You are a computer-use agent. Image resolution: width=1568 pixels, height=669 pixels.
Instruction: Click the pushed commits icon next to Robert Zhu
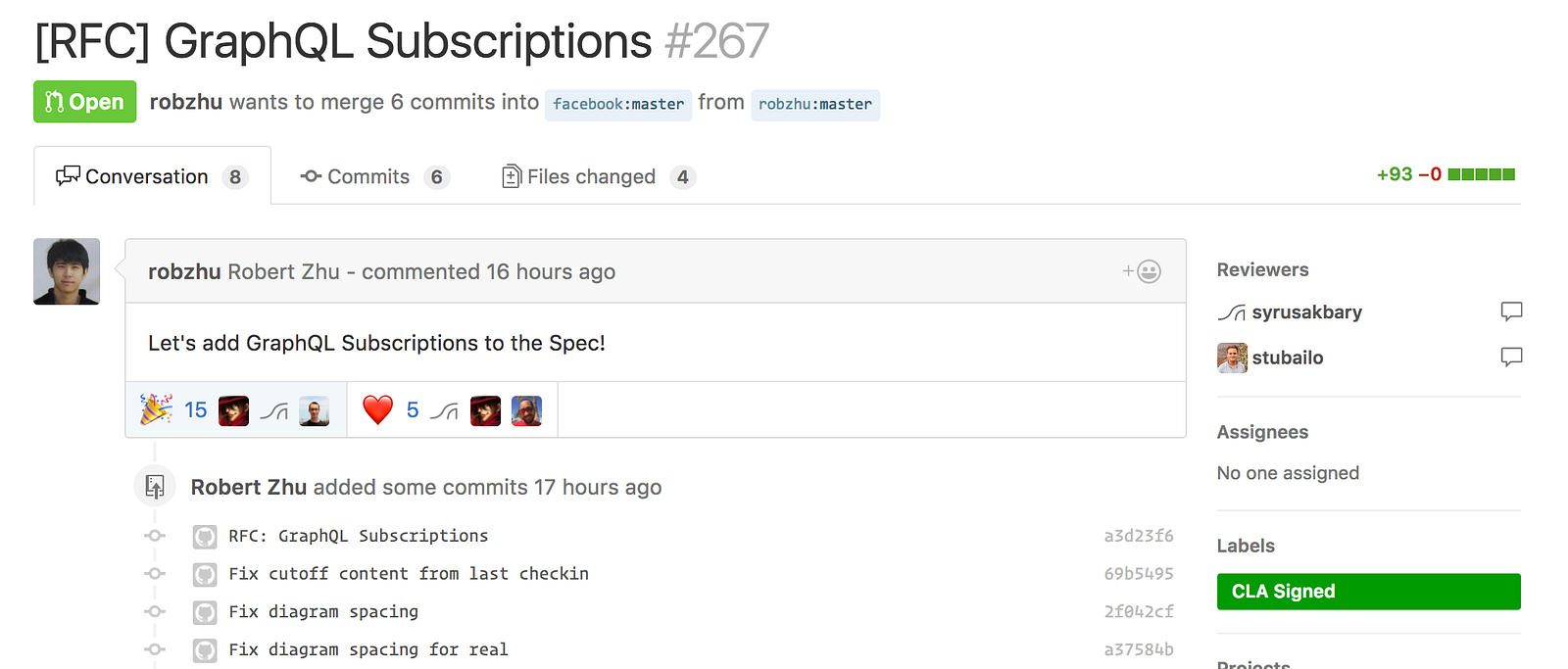pos(155,487)
